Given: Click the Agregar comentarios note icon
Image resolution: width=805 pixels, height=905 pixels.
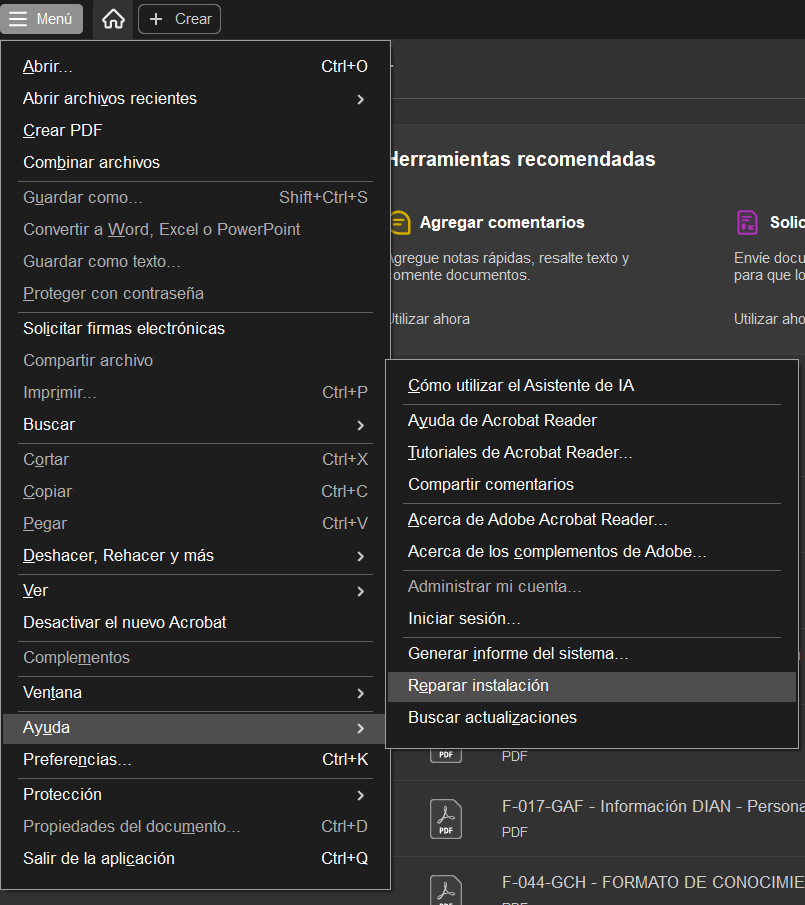Looking at the screenshot, I should pyautogui.click(x=400, y=223).
